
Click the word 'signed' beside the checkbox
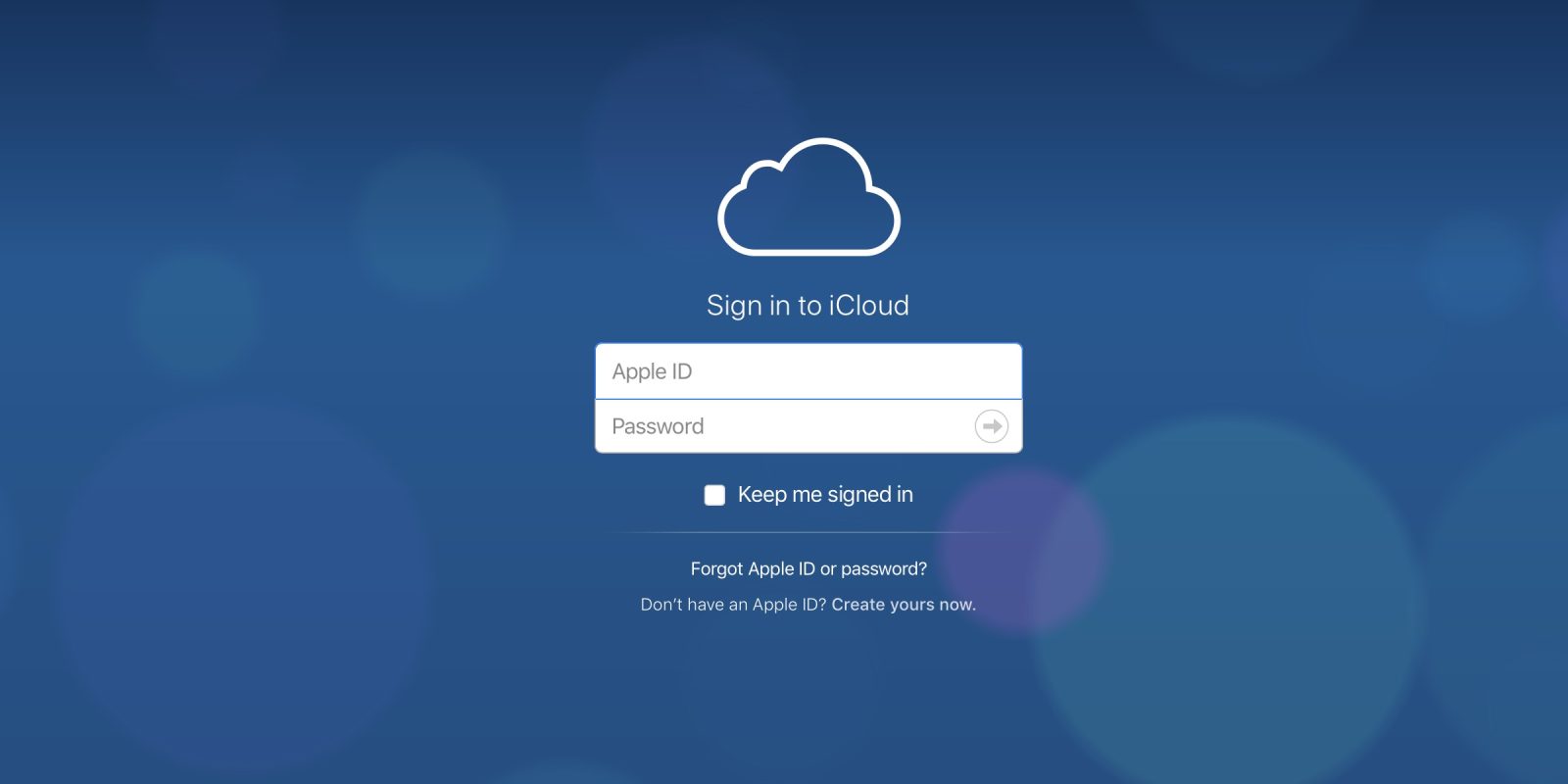[x=858, y=495]
